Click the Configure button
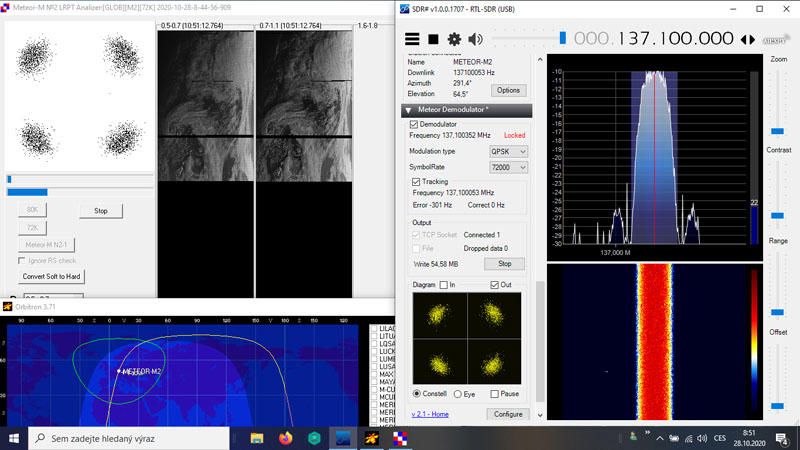This screenshot has width=800, height=450. (x=508, y=414)
